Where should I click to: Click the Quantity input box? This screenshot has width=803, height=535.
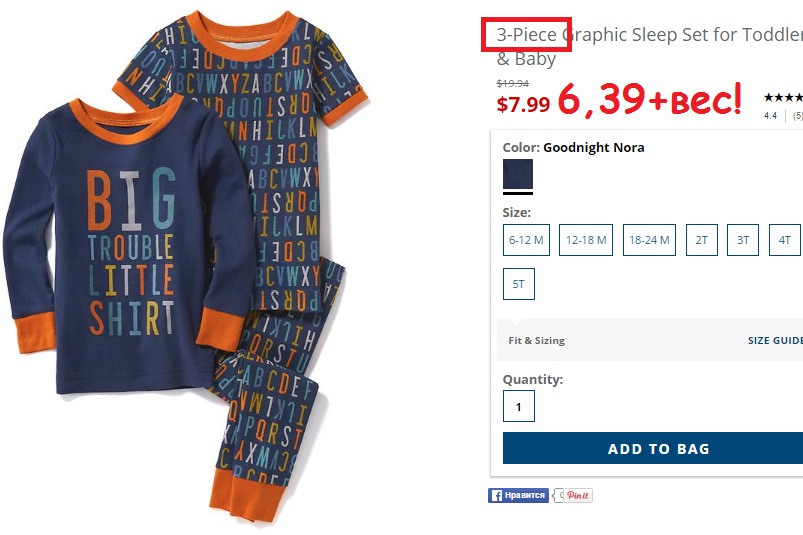[519, 407]
